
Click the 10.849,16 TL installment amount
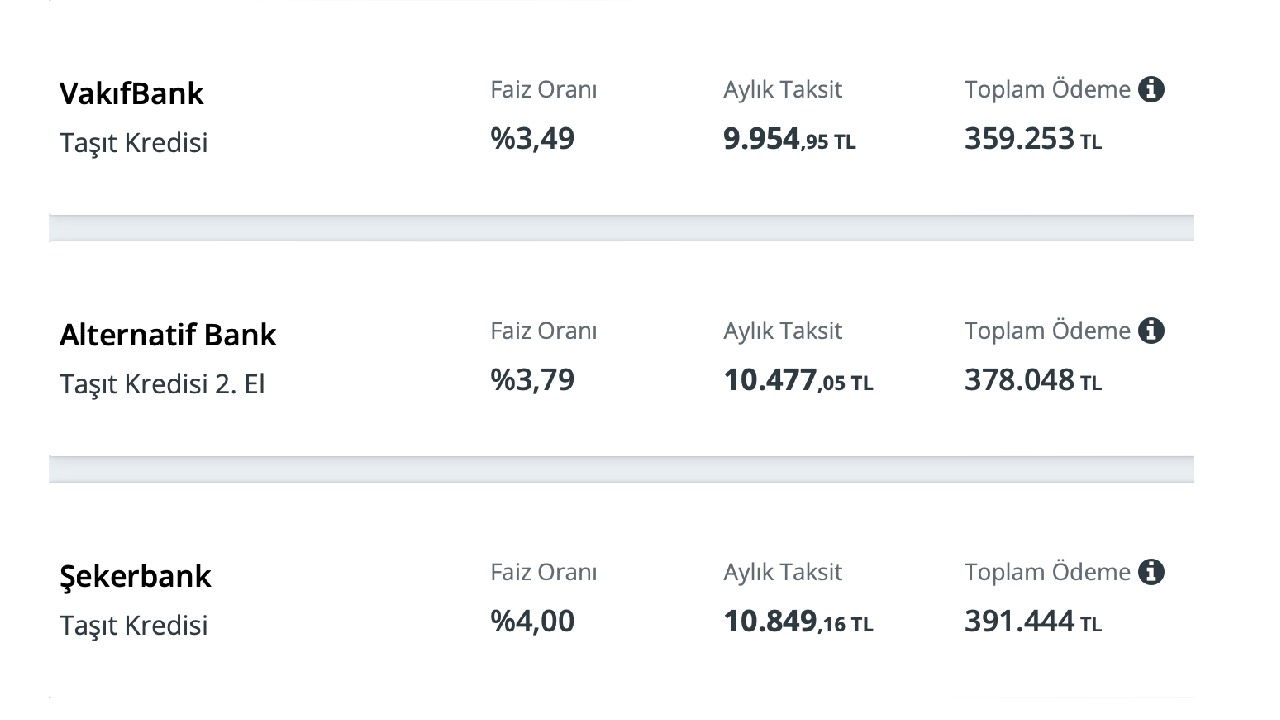[799, 622]
